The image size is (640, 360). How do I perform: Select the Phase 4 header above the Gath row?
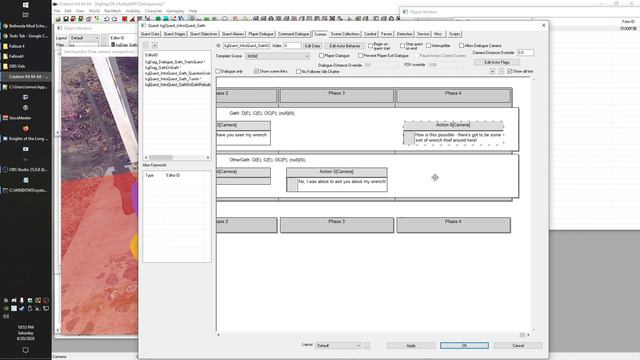click(x=453, y=96)
